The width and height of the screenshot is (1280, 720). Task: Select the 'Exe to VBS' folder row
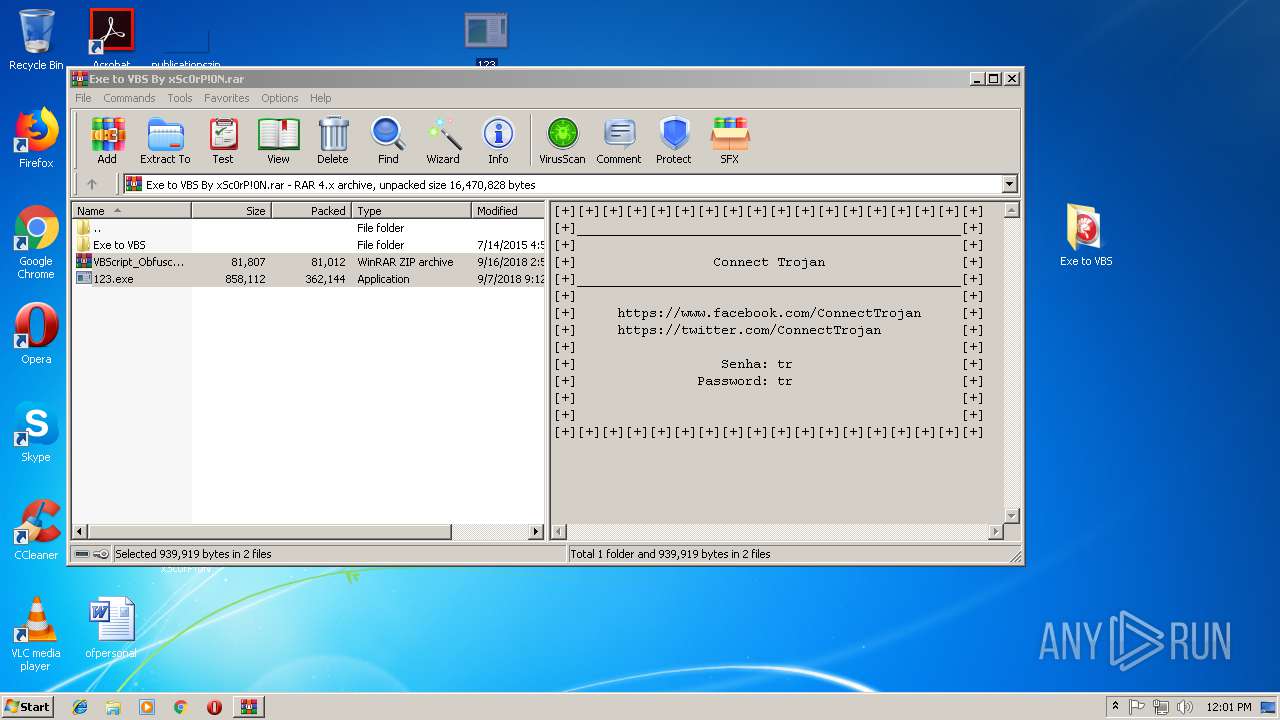pos(309,245)
